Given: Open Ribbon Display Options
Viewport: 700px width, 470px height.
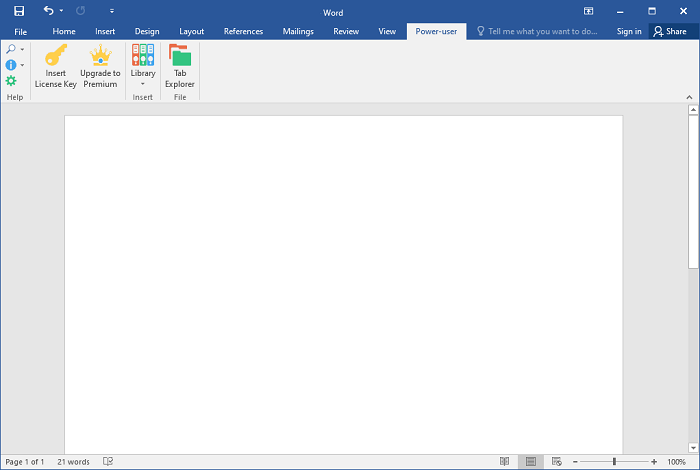Looking at the screenshot, I should coord(588,11).
